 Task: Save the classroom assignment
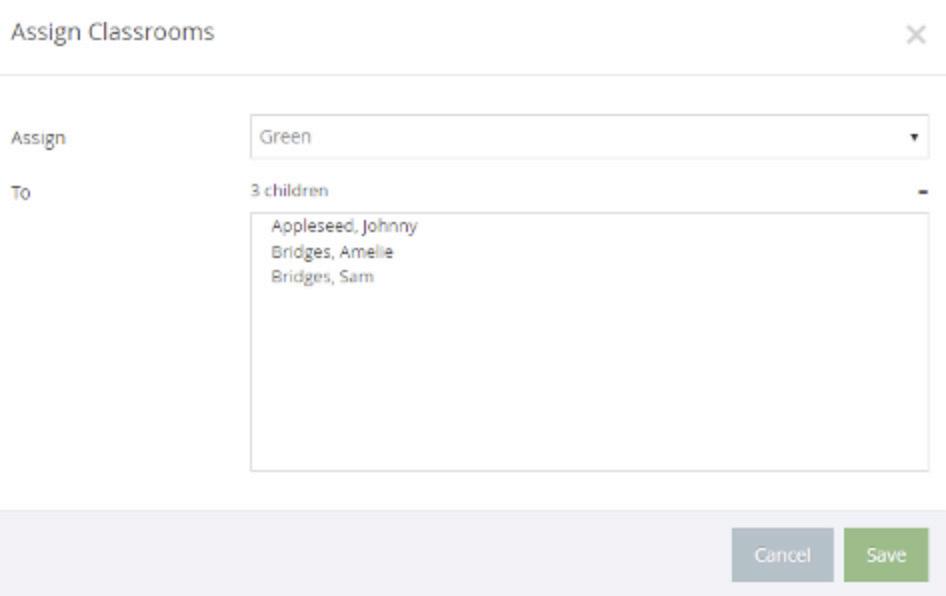pos(885,555)
